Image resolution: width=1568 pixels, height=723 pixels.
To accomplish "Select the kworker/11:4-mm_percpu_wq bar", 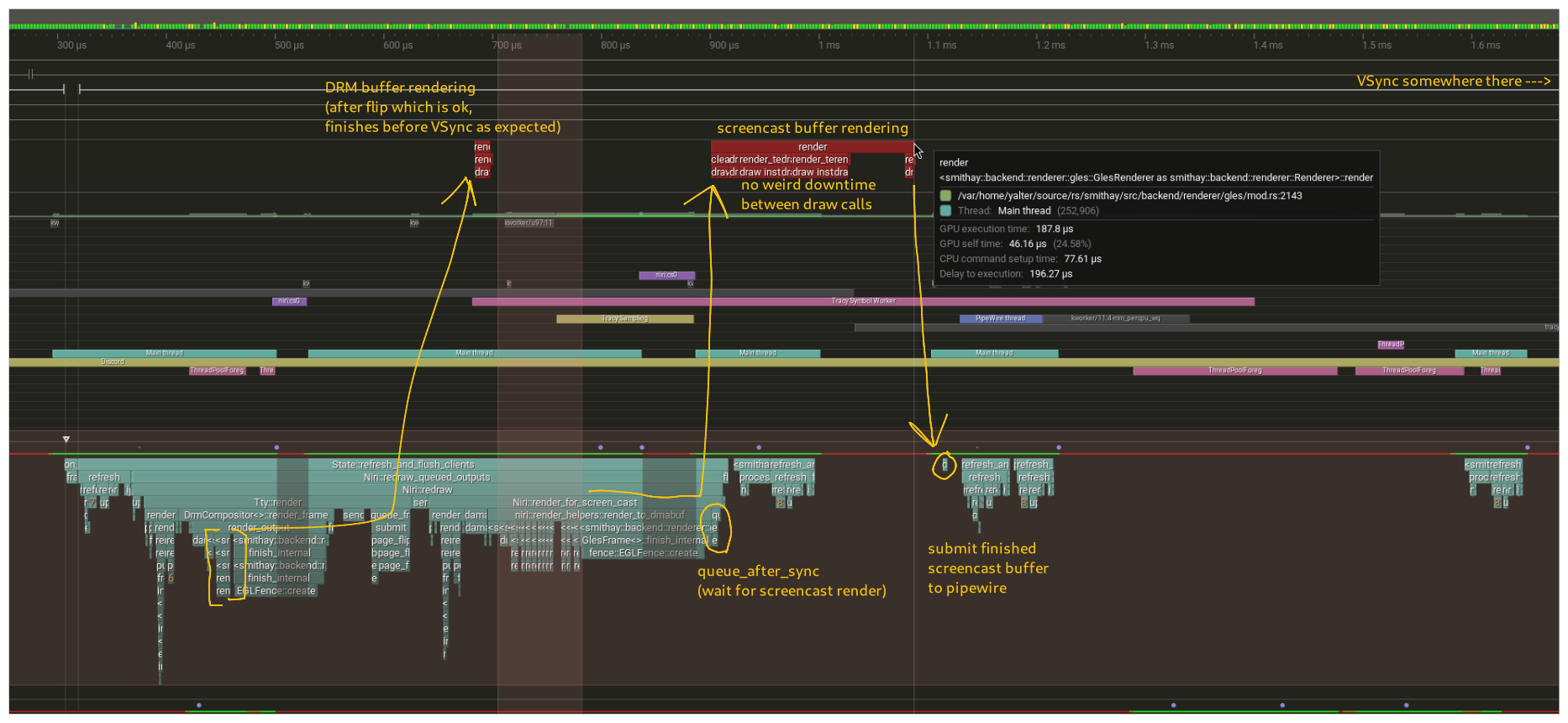I will pos(1114,319).
